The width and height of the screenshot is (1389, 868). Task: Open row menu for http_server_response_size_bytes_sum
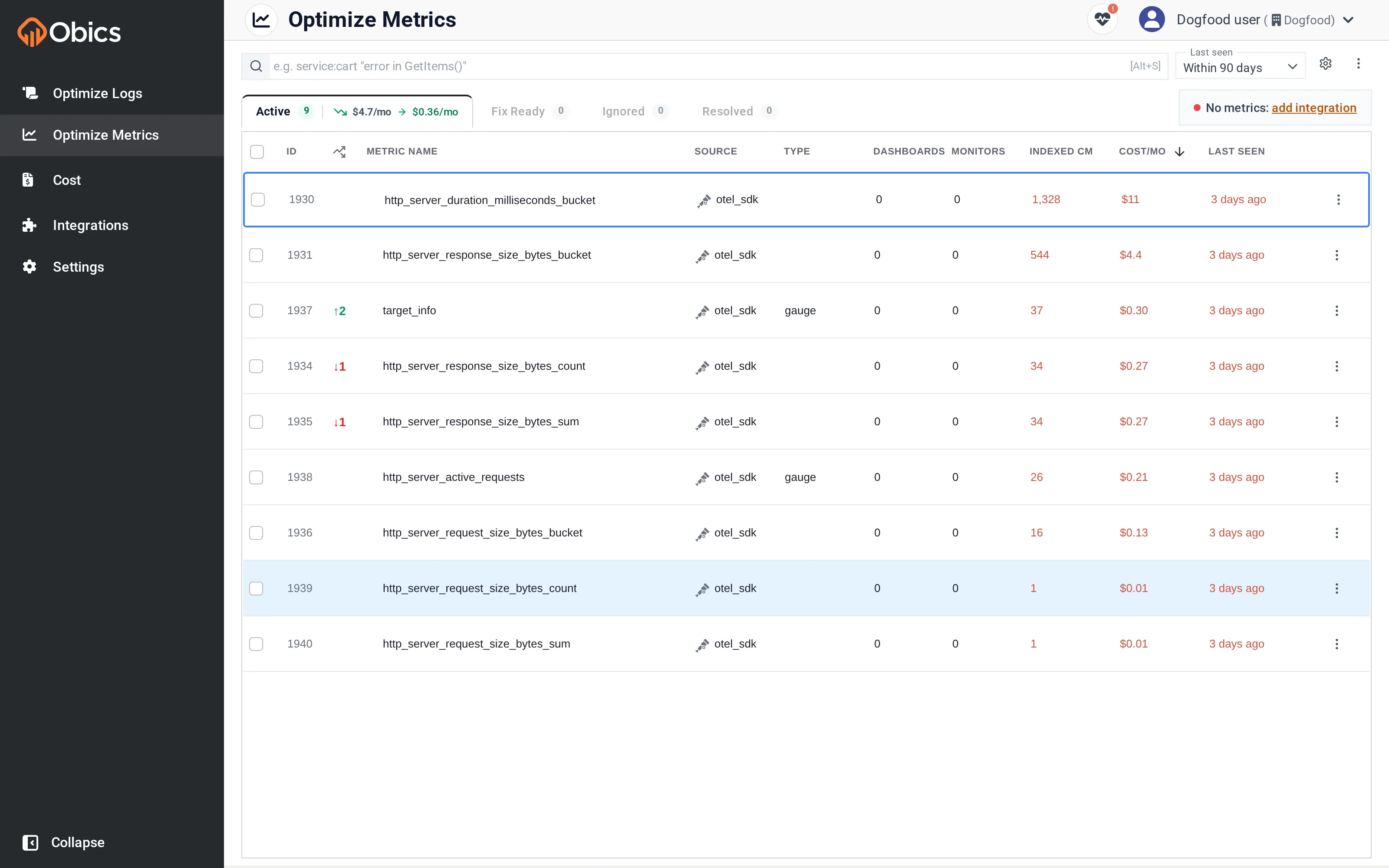1337,422
